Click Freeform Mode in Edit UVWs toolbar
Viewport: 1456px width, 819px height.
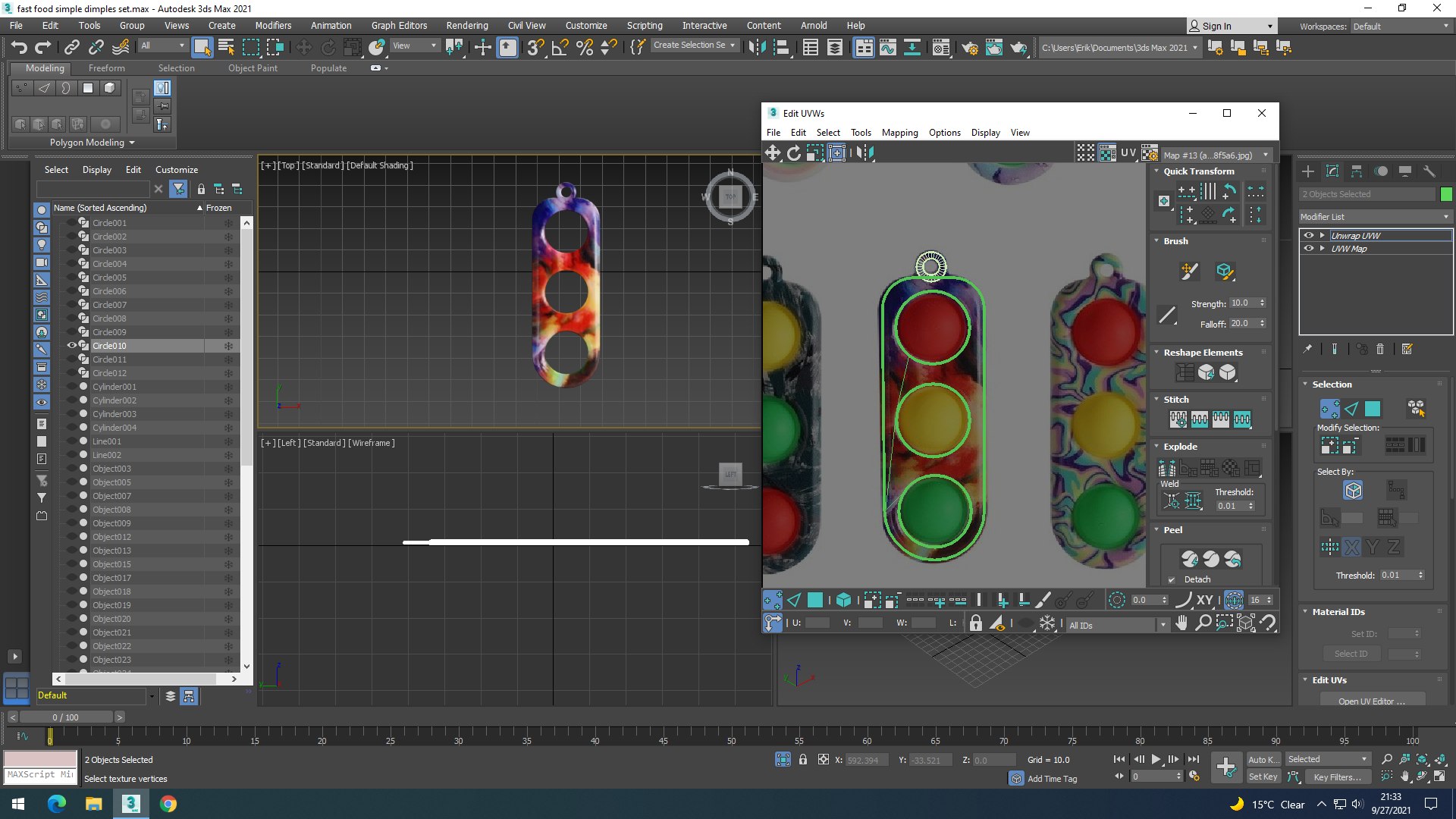(x=836, y=152)
